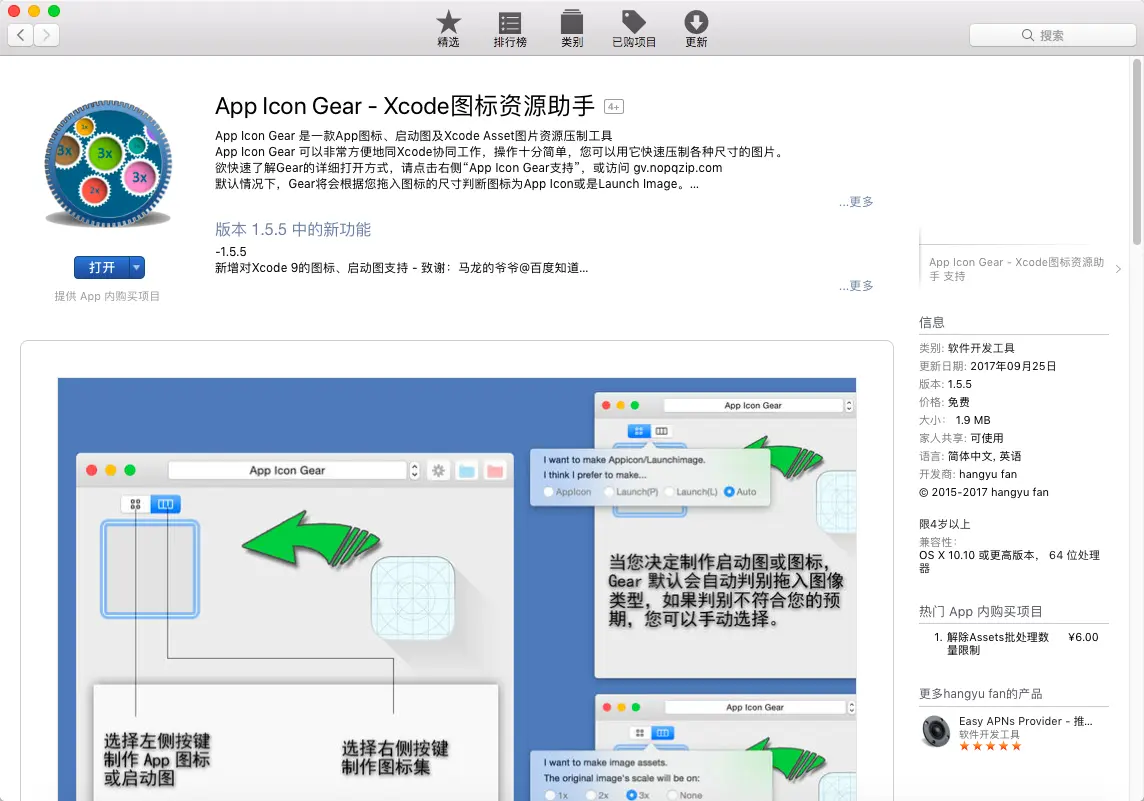This screenshot has width=1144, height=801.
Task: Focus the 搜索 search field
Action: [x=1052, y=35]
